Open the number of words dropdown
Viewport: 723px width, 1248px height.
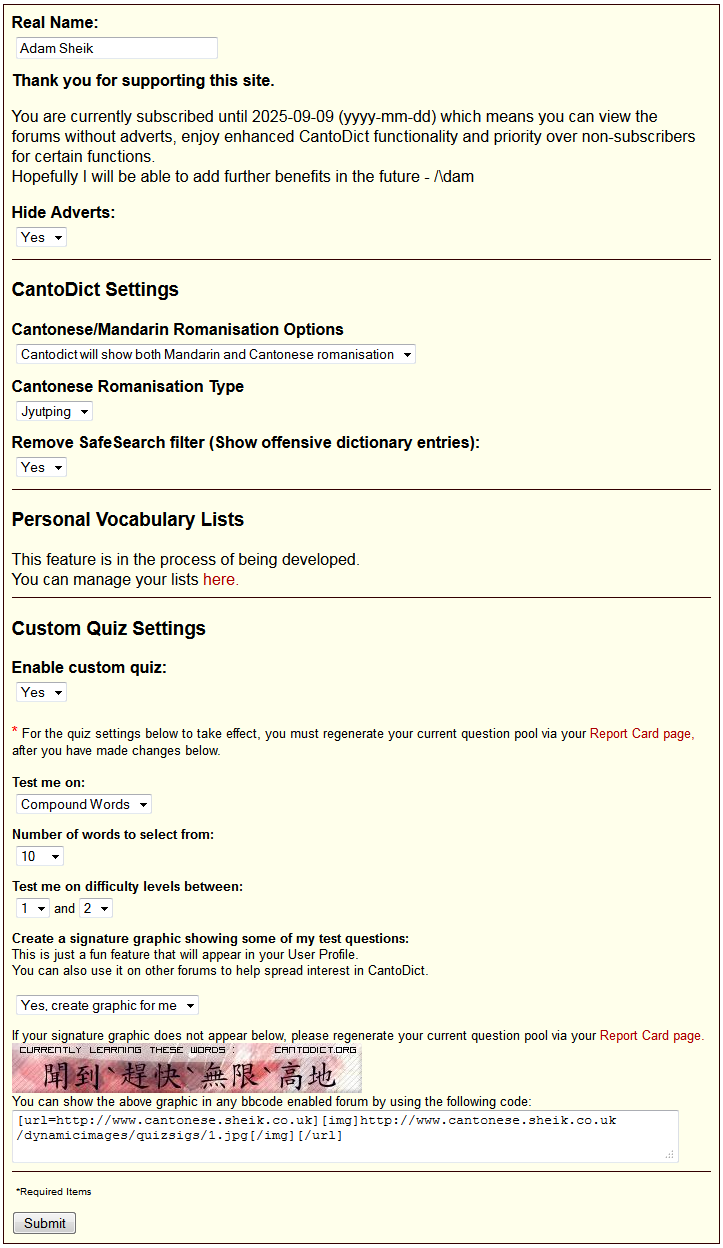point(40,856)
